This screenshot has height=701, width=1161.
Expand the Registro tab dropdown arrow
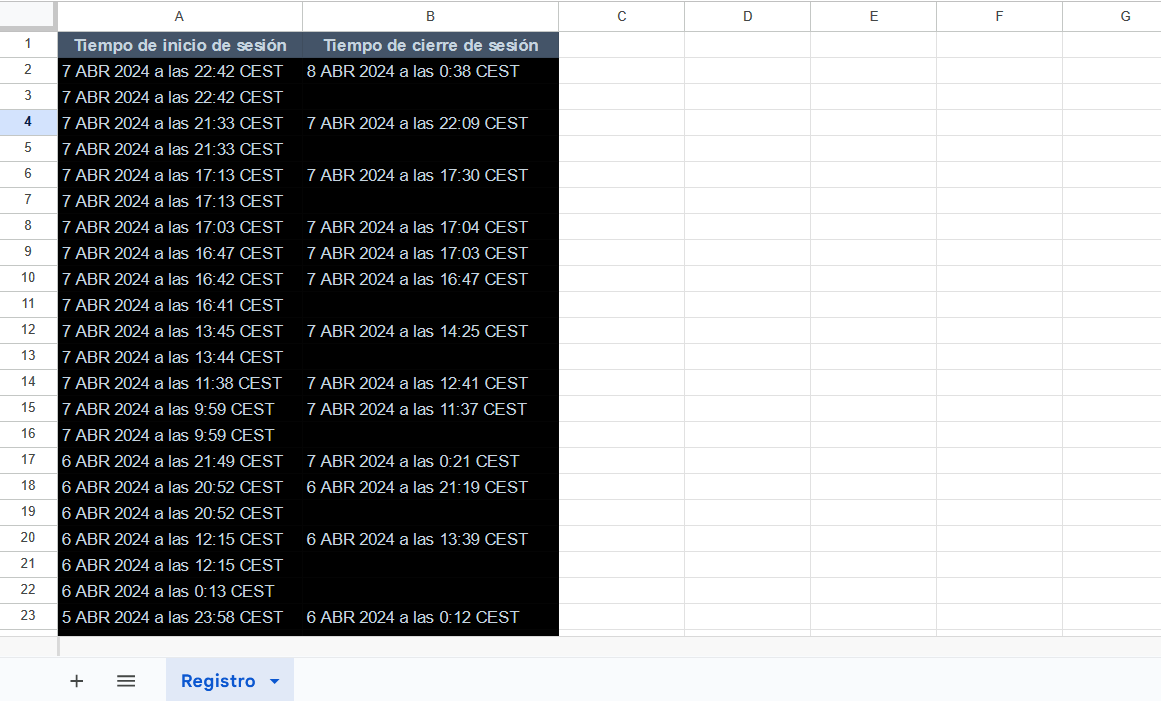(x=275, y=681)
